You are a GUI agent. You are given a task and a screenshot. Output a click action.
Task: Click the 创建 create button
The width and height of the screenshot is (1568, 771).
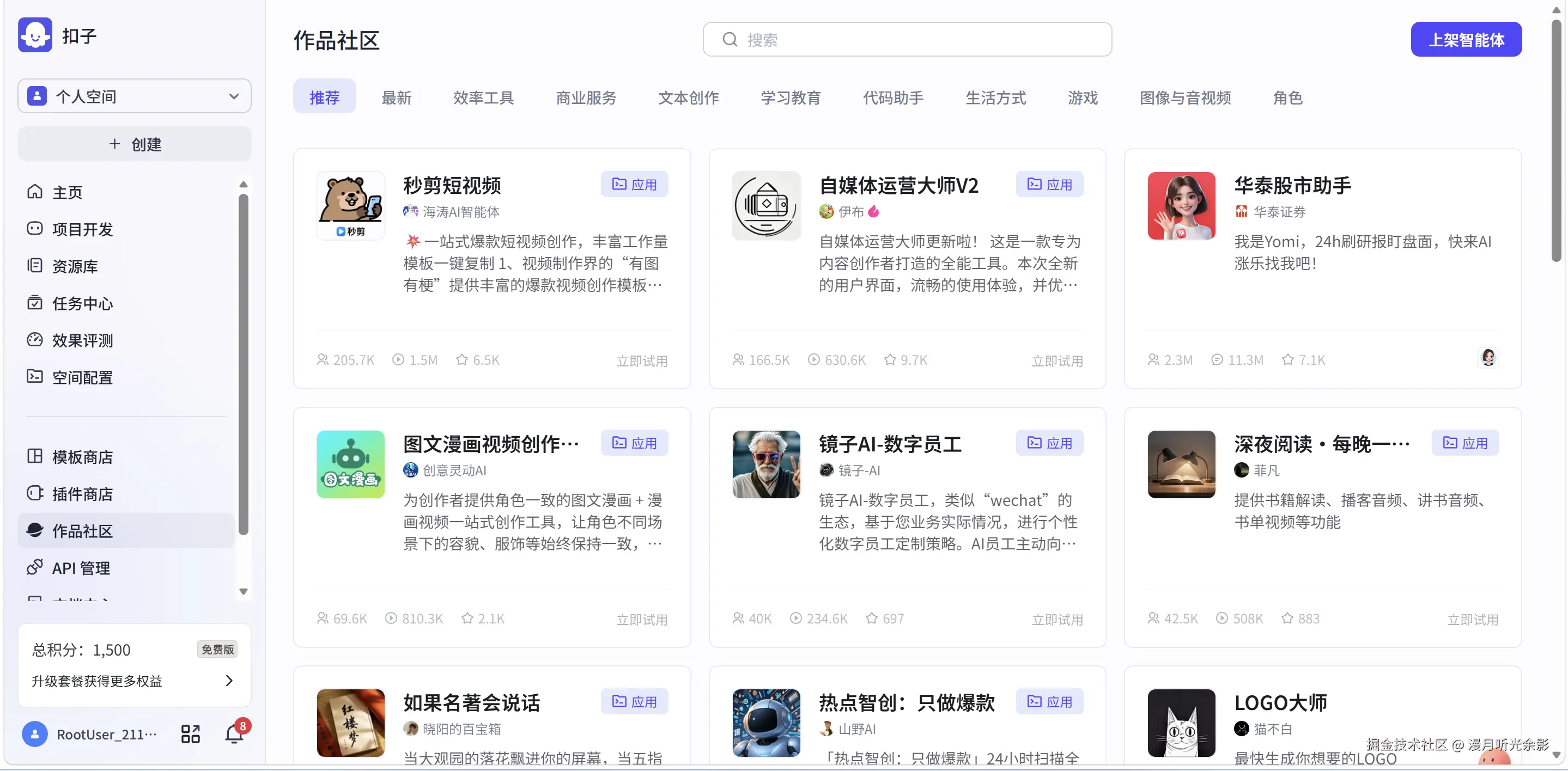pos(135,144)
